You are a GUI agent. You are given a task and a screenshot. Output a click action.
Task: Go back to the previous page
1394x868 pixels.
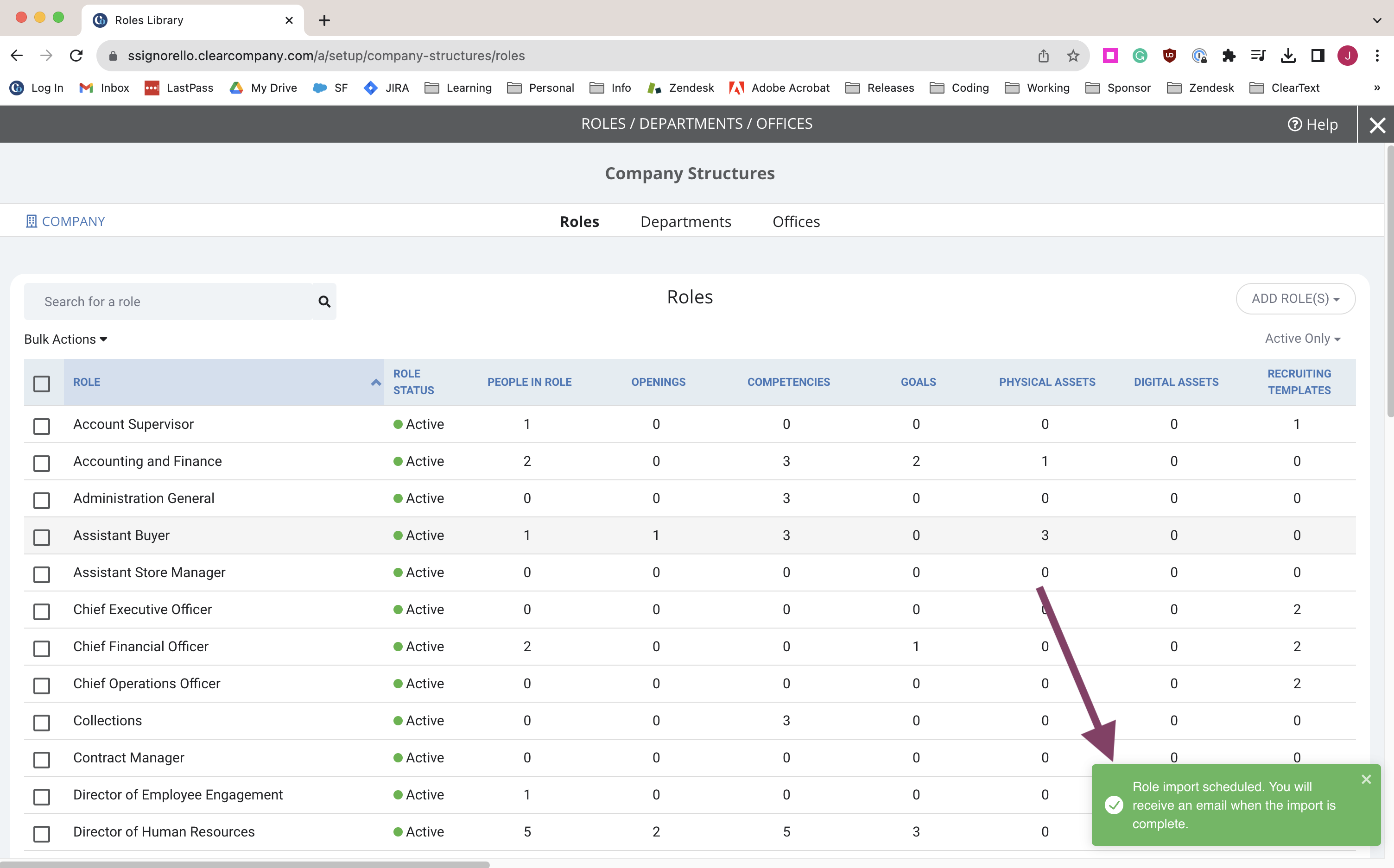tap(17, 56)
